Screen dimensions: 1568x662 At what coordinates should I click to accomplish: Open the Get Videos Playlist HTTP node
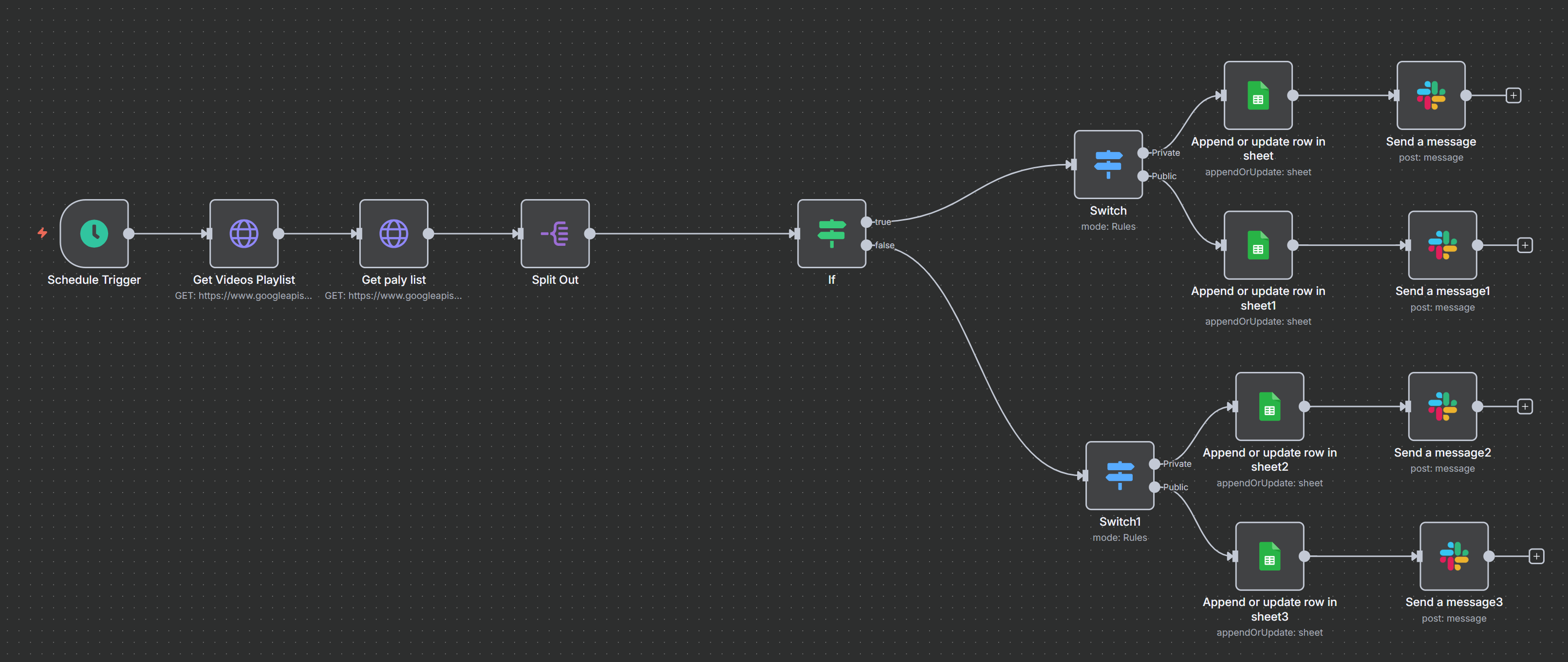click(243, 234)
